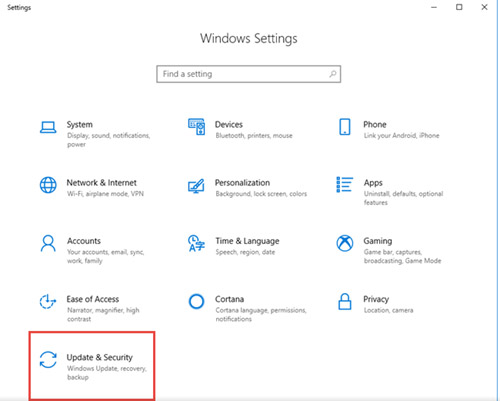Maximize the Settings window
Screen dimensions: 500x401
pyautogui.click(x=459, y=7)
